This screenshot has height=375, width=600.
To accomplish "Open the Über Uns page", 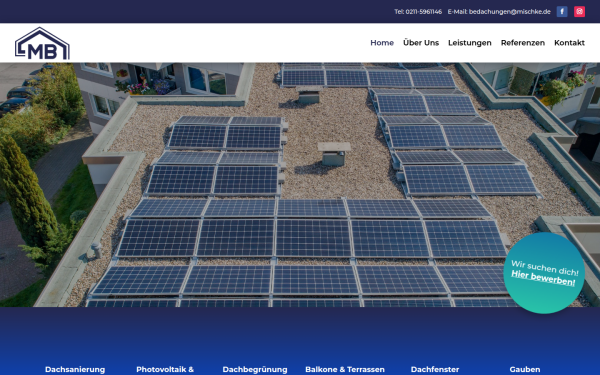I will [421, 43].
